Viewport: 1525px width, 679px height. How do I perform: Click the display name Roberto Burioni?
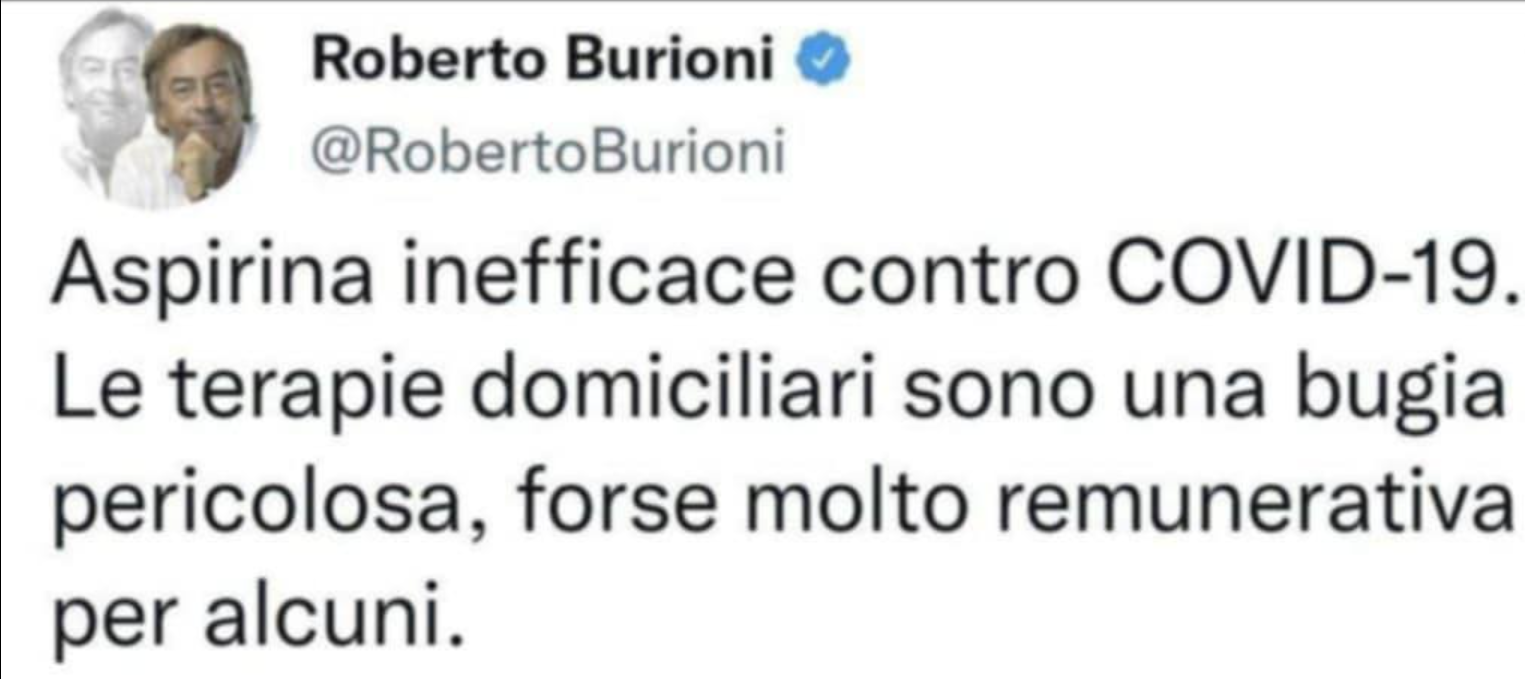coord(545,62)
